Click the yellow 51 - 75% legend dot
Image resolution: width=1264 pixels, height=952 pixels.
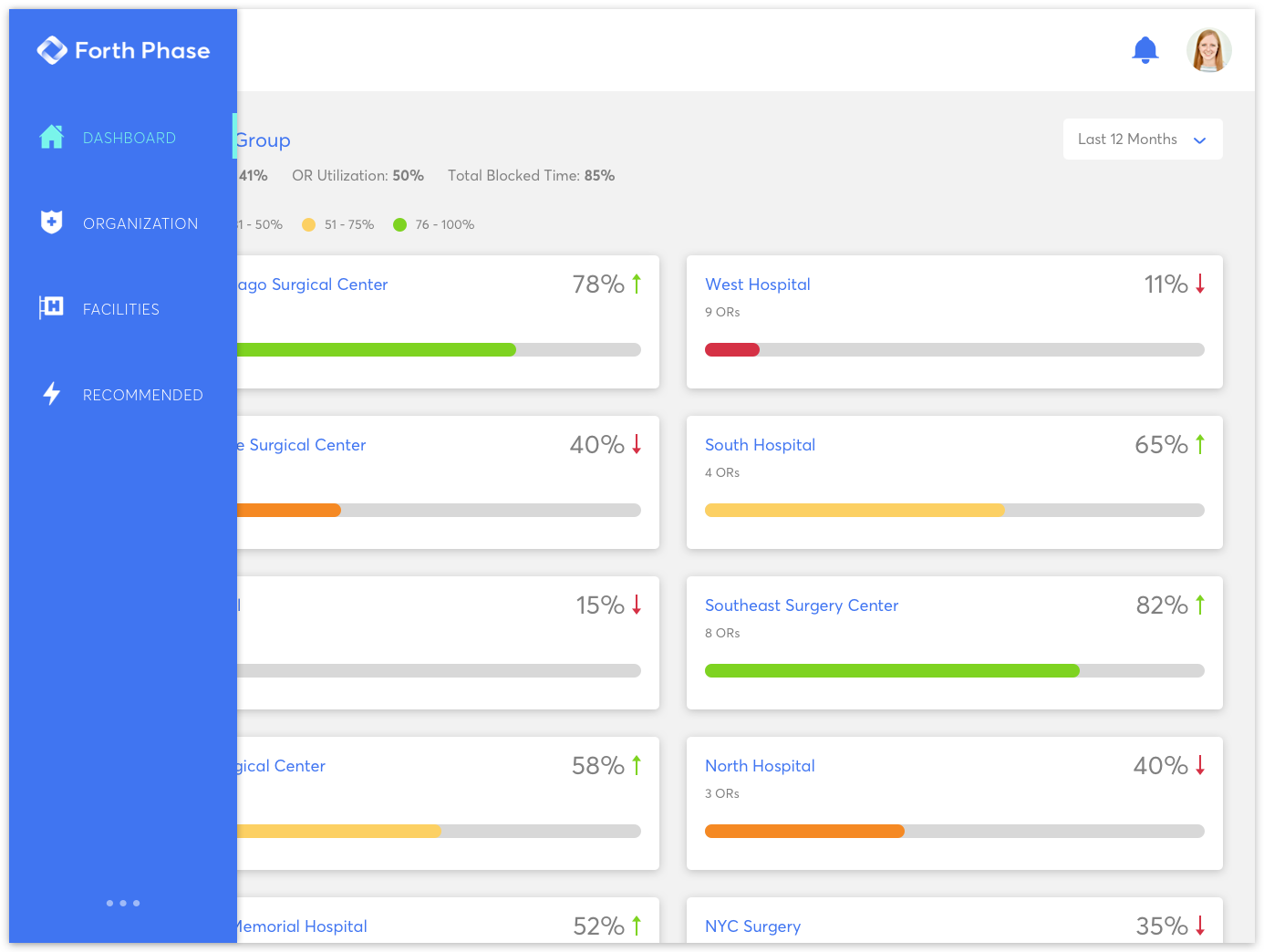pos(308,224)
